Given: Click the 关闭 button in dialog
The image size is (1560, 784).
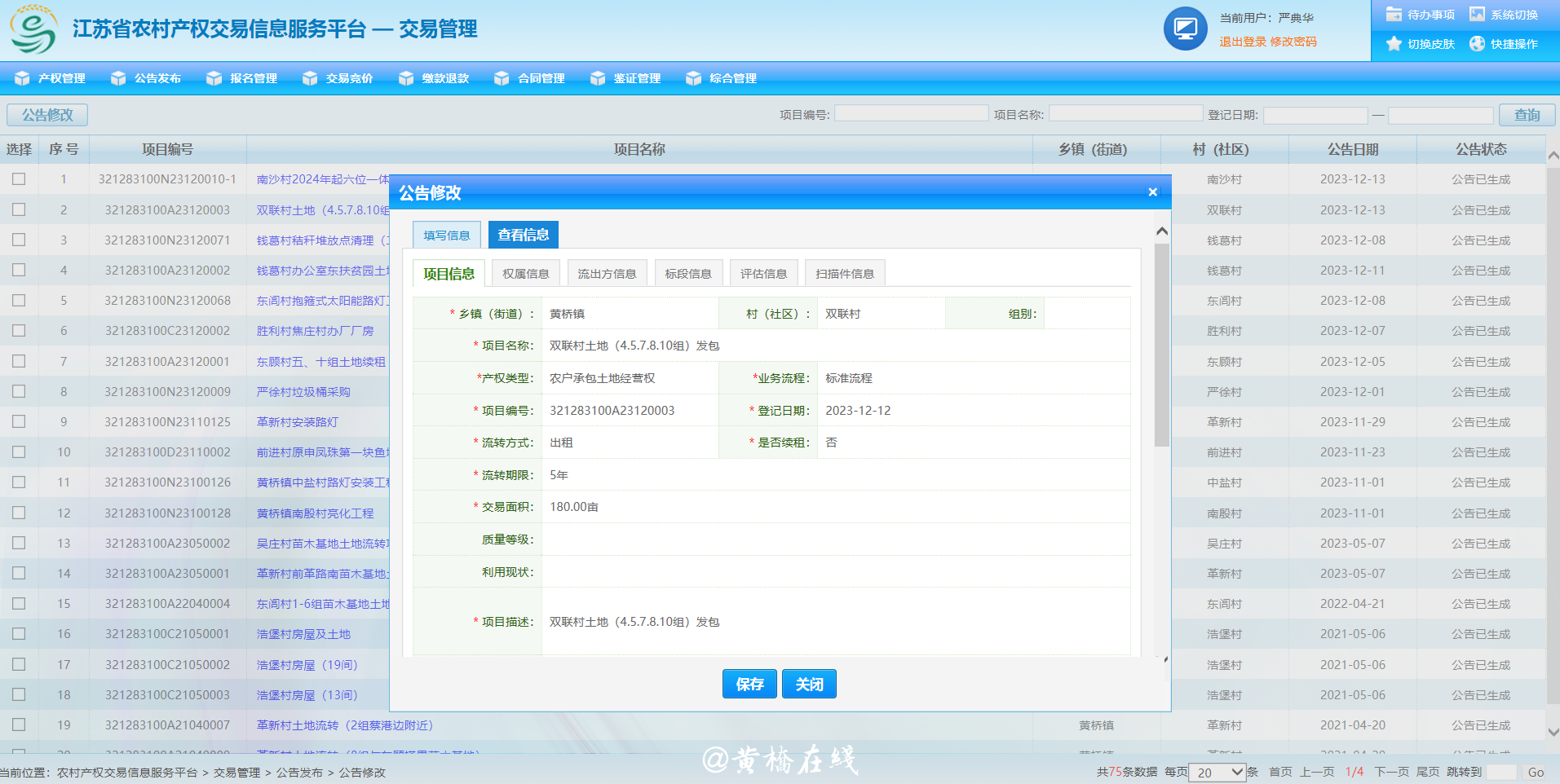Looking at the screenshot, I should (x=809, y=685).
